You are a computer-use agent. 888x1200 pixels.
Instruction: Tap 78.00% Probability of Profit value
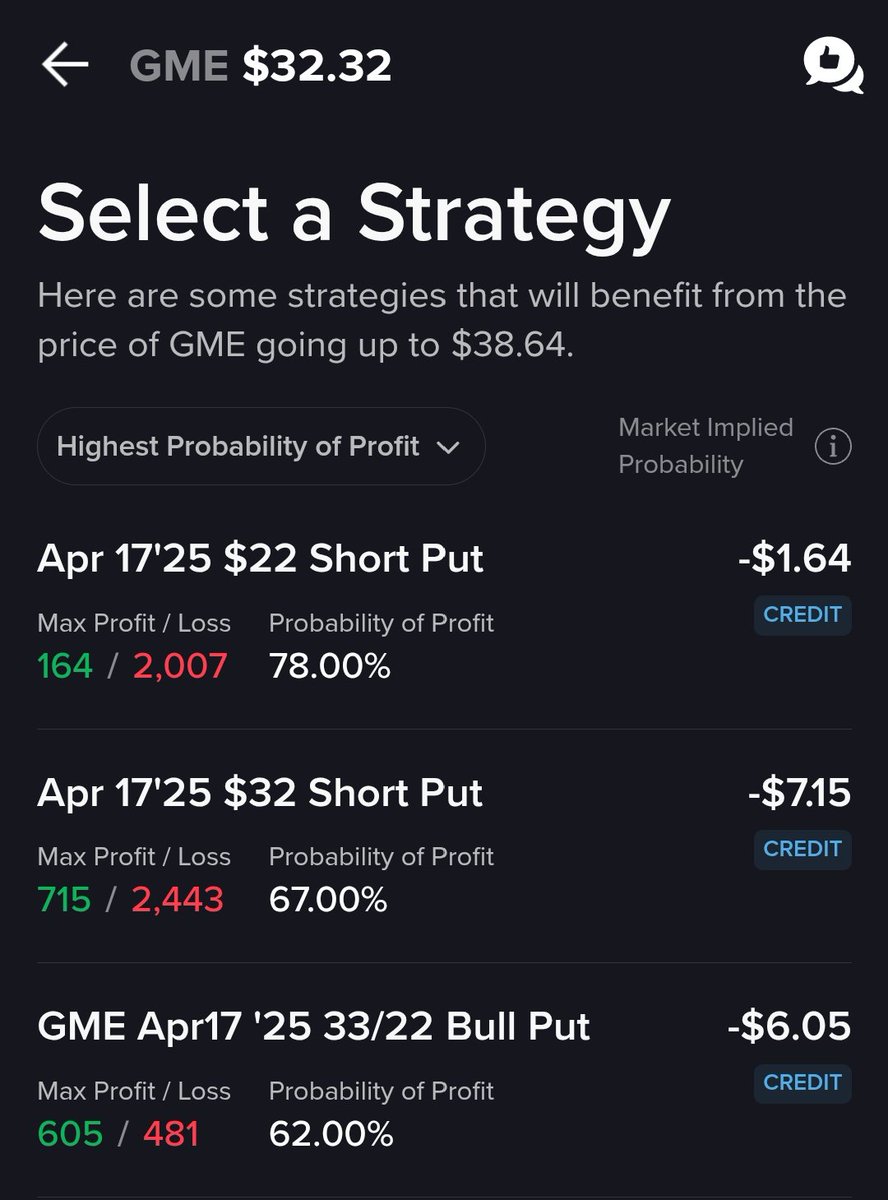click(330, 666)
